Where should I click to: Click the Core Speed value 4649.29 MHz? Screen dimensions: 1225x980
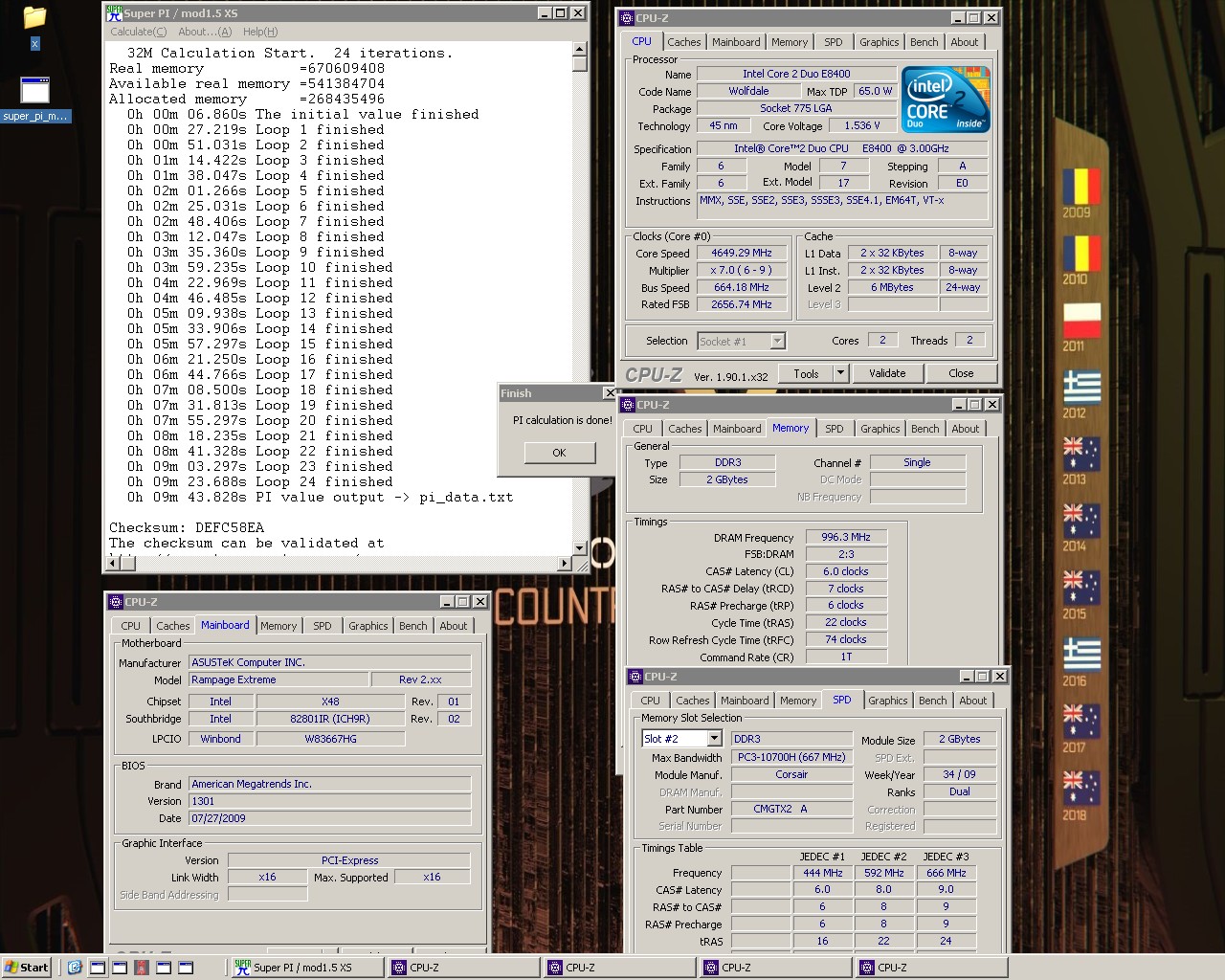click(742, 253)
